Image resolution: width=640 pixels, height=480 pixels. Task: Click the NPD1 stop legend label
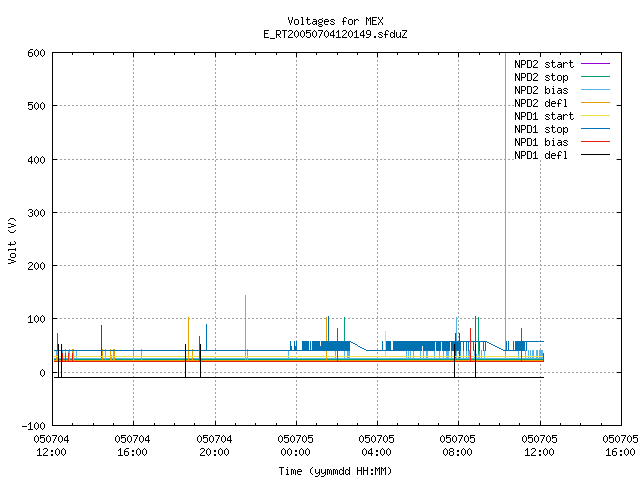pyautogui.click(x=541, y=129)
